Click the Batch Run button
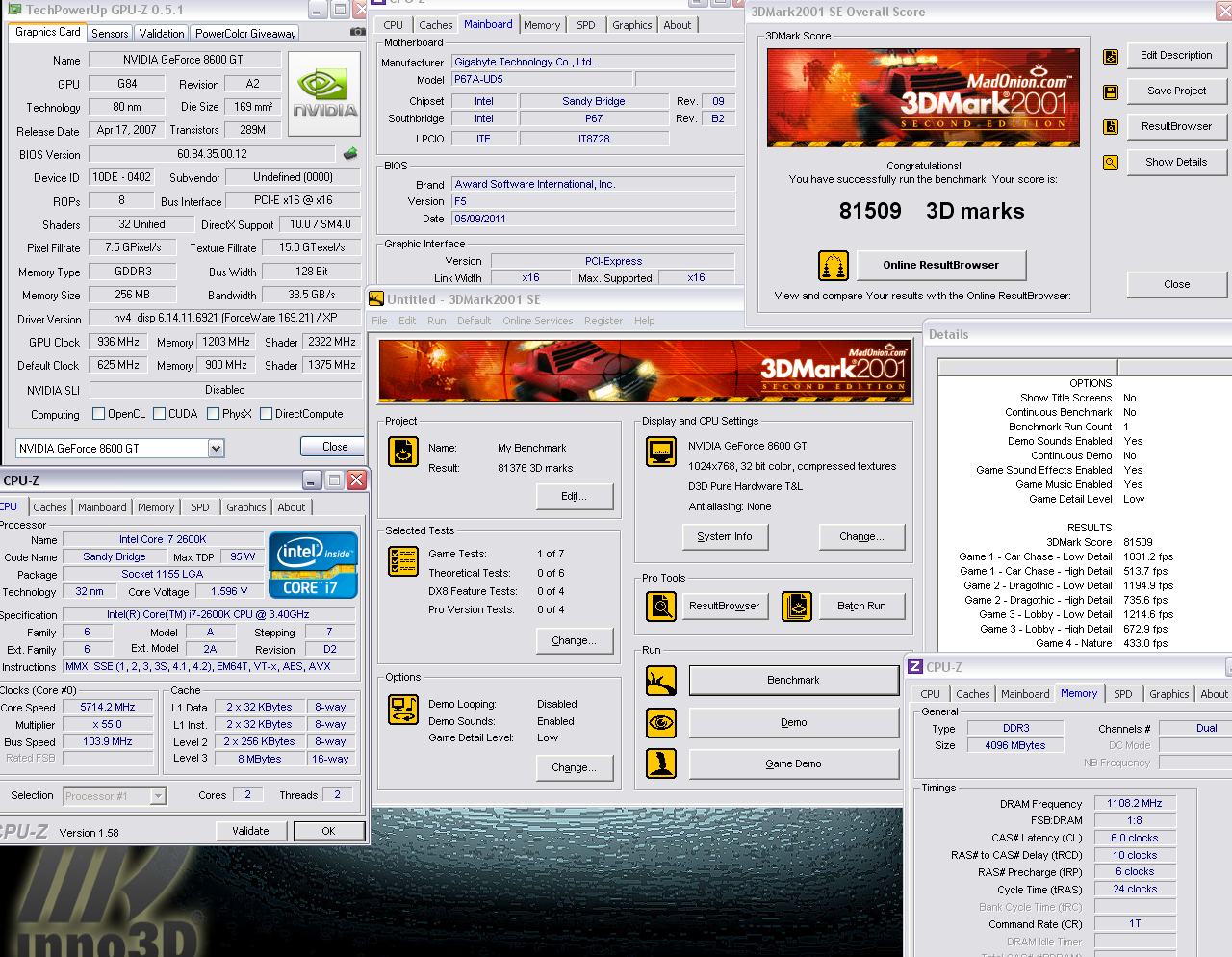Screen dimensions: 1232x957 click(x=861, y=606)
